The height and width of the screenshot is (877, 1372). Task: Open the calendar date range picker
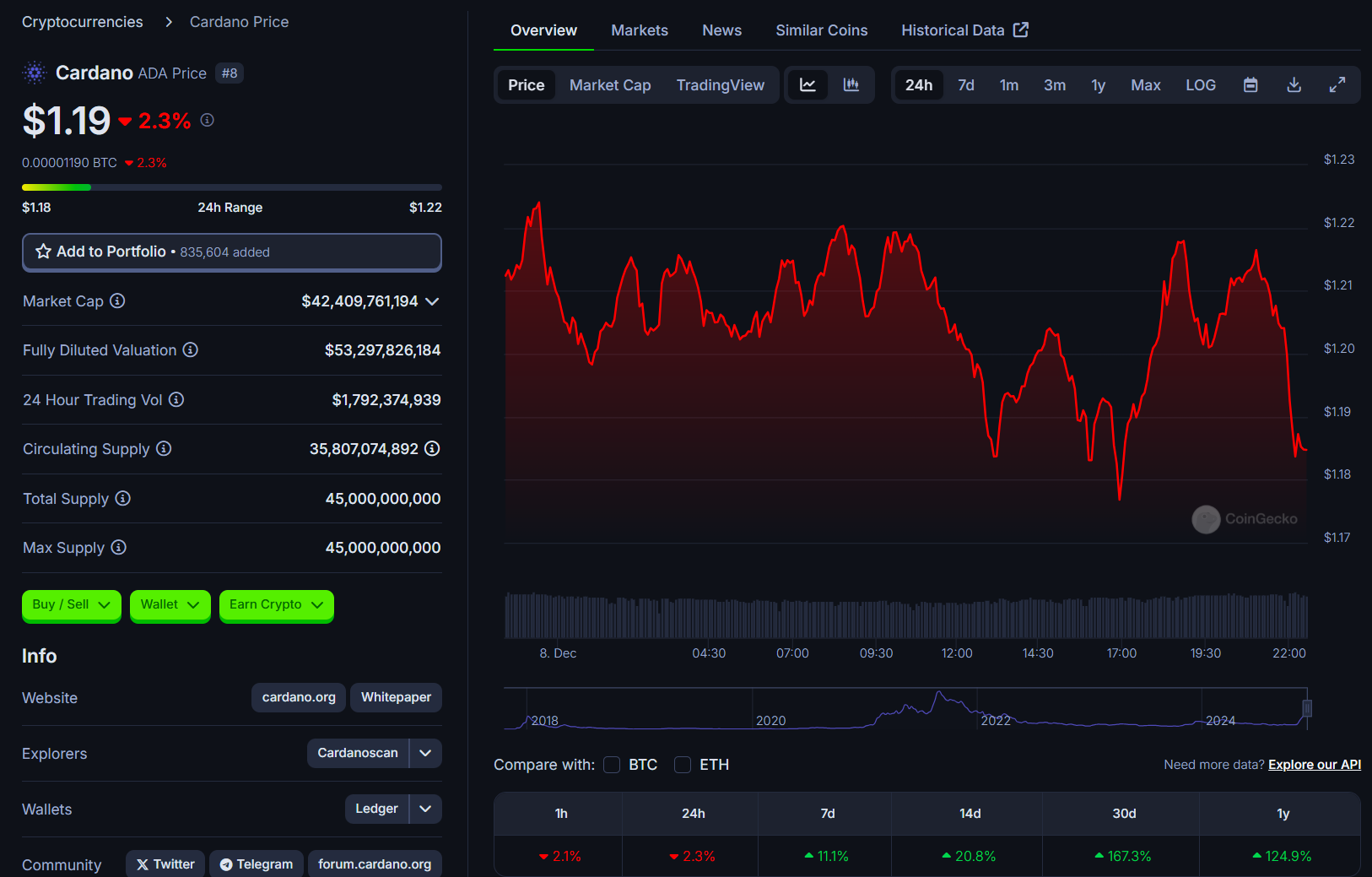tap(1250, 85)
